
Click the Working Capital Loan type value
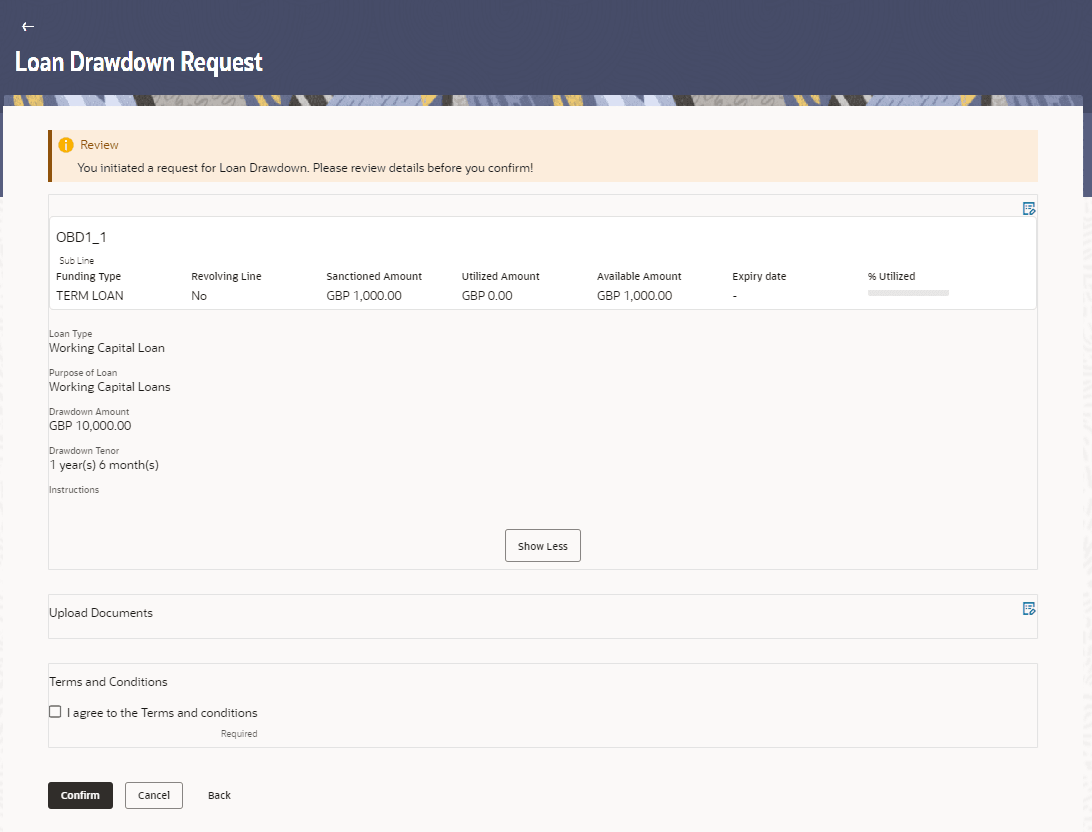point(107,347)
